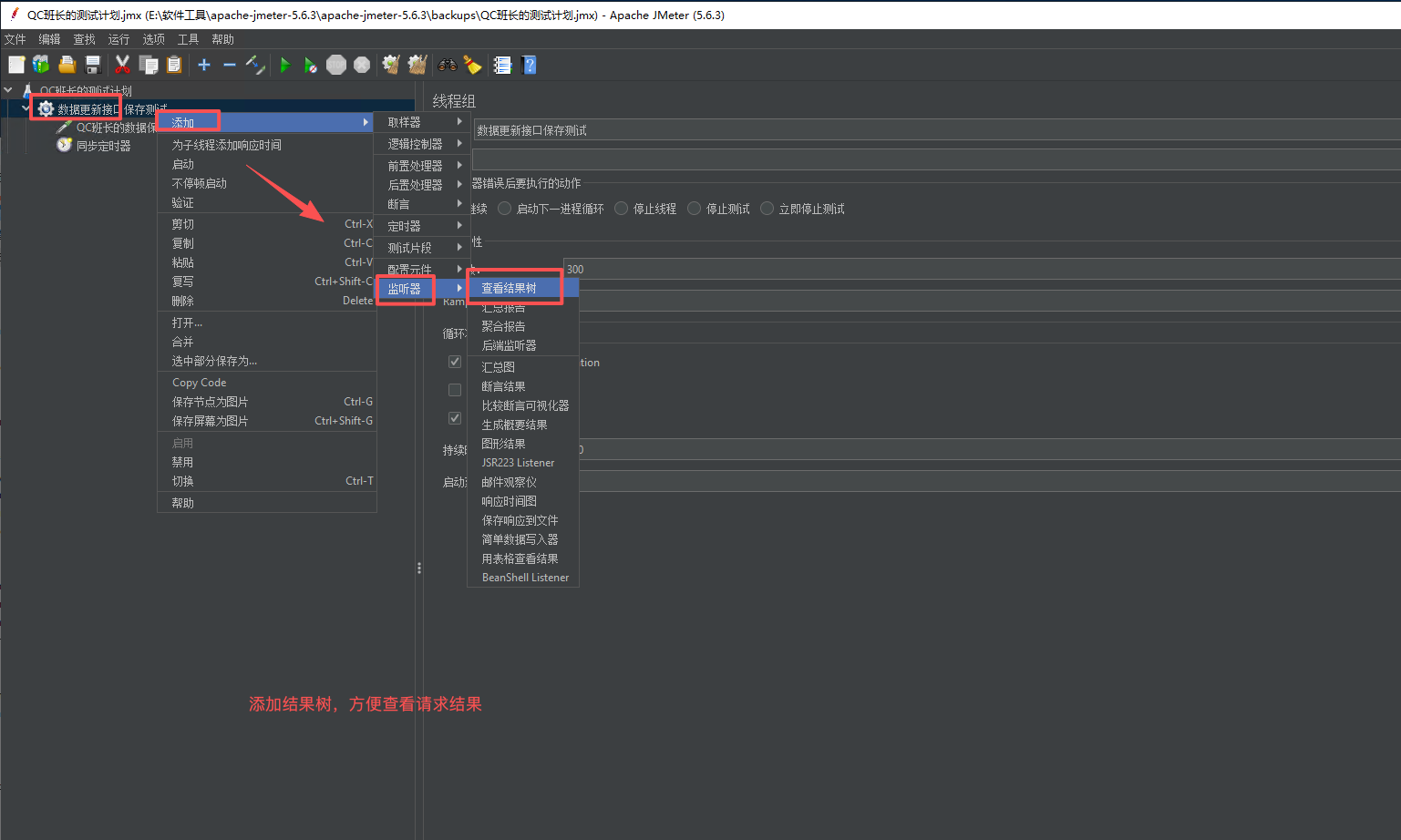Click pipette icon of QC班长的数据 sampler

pyautogui.click(x=64, y=127)
